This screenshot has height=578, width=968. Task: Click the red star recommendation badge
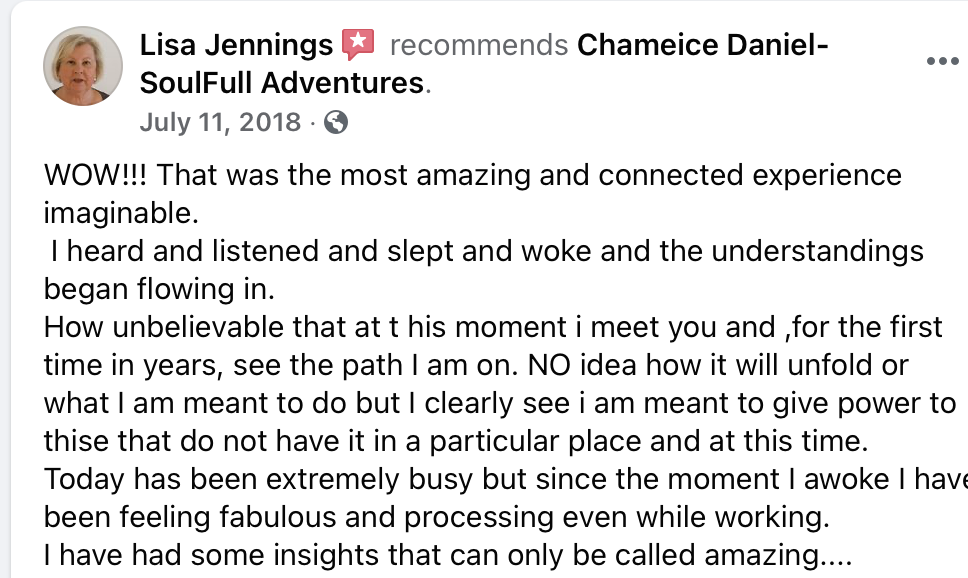(x=358, y=44)
